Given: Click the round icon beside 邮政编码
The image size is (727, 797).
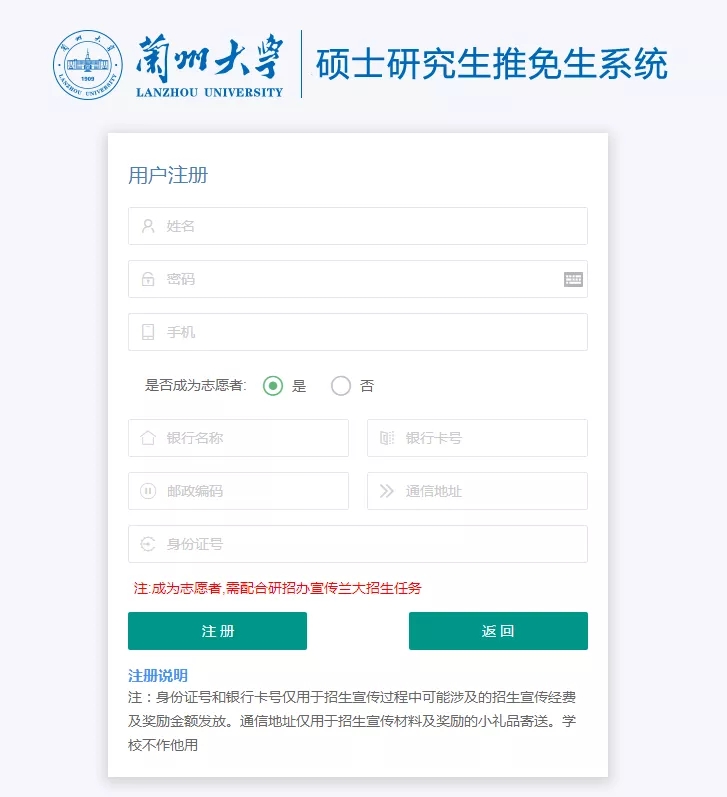Looking at the screenshot, I should point(148,491).
